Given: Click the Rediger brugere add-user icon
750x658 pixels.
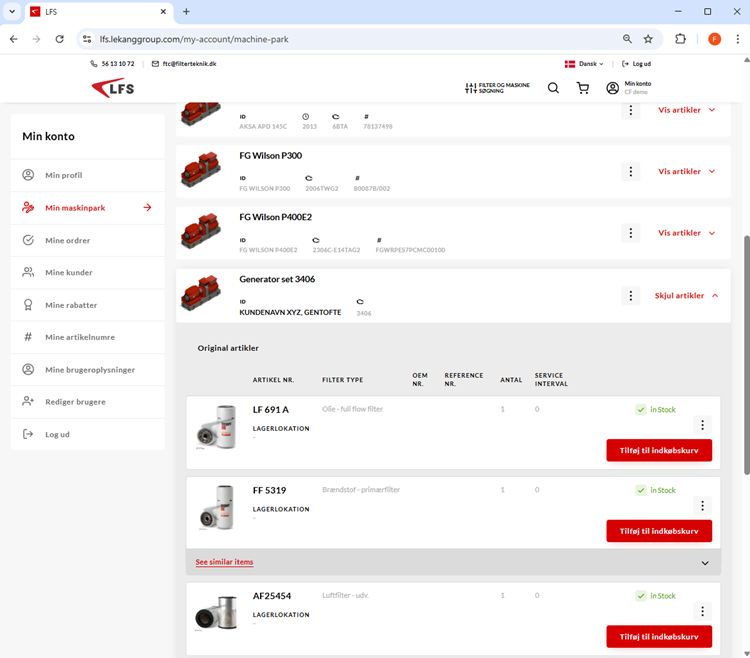Looking at the screenshot, I should [28, 401].
